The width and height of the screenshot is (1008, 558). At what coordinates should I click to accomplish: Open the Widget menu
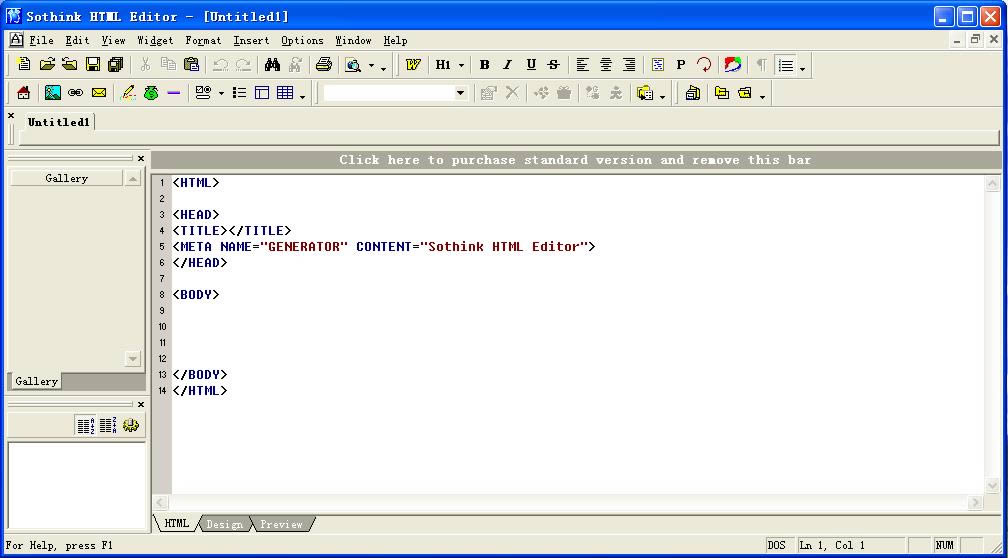pyautogui.click(x=156, y=40)
